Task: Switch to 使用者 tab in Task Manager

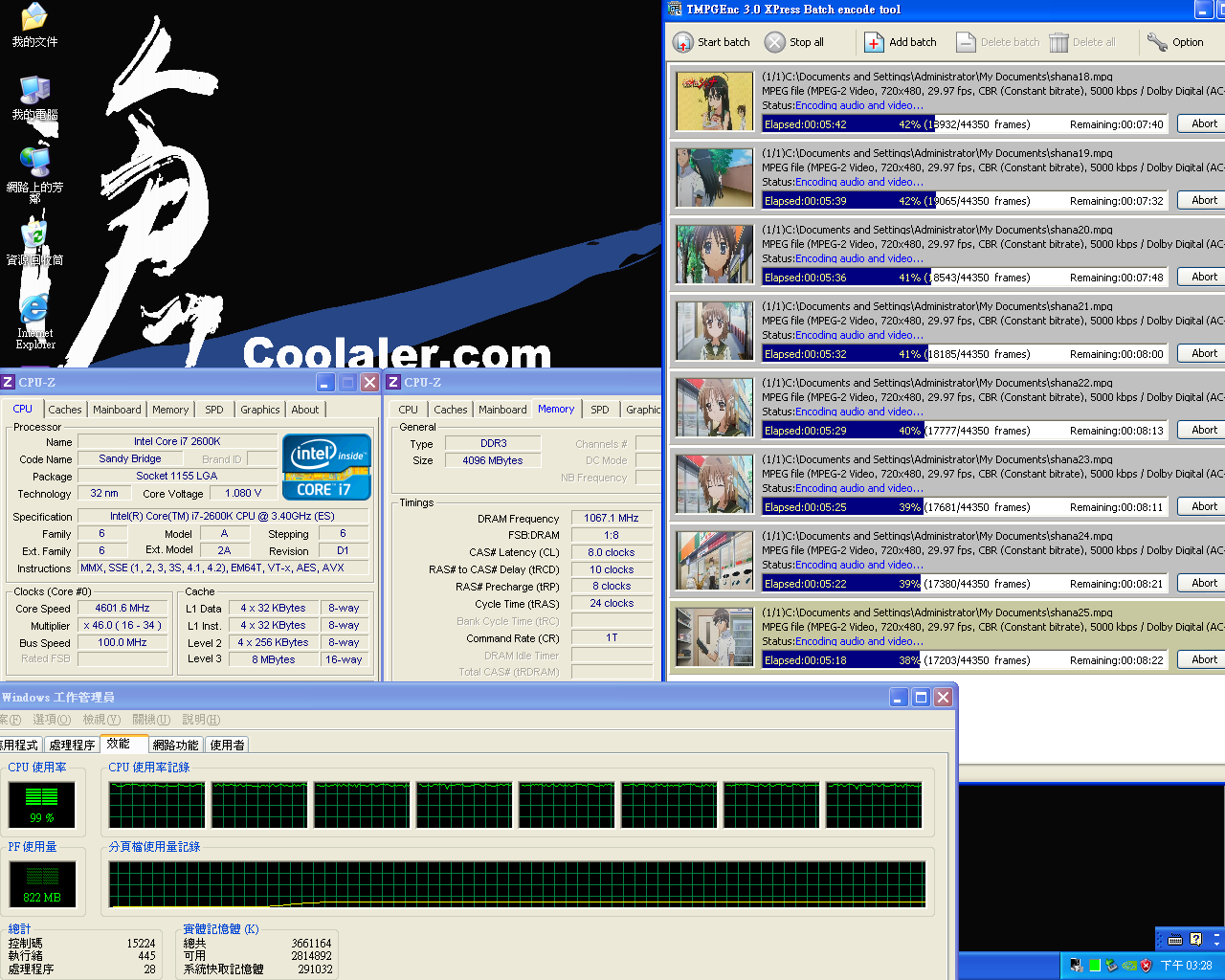Action: coord(227,745)
